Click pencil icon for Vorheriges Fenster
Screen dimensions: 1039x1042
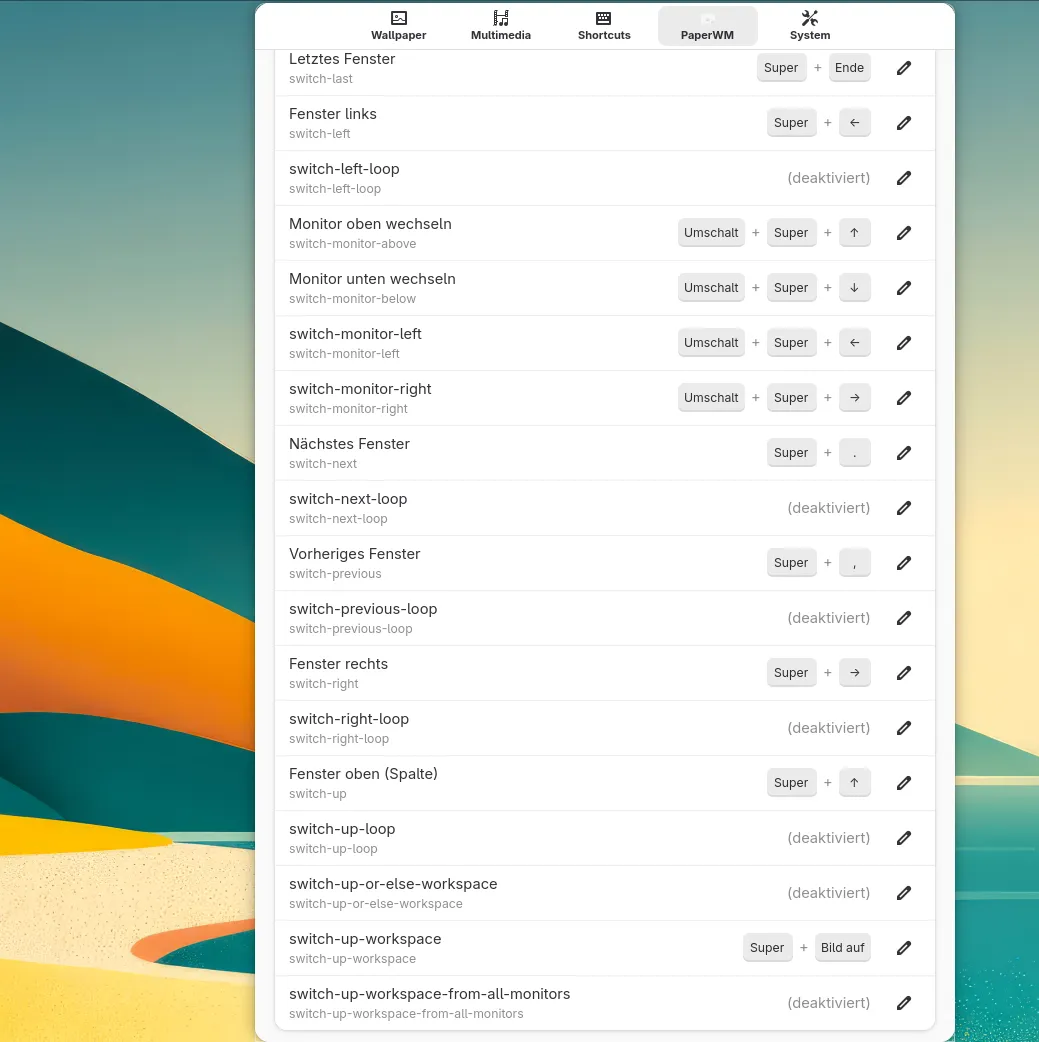(x=904, y=563)
